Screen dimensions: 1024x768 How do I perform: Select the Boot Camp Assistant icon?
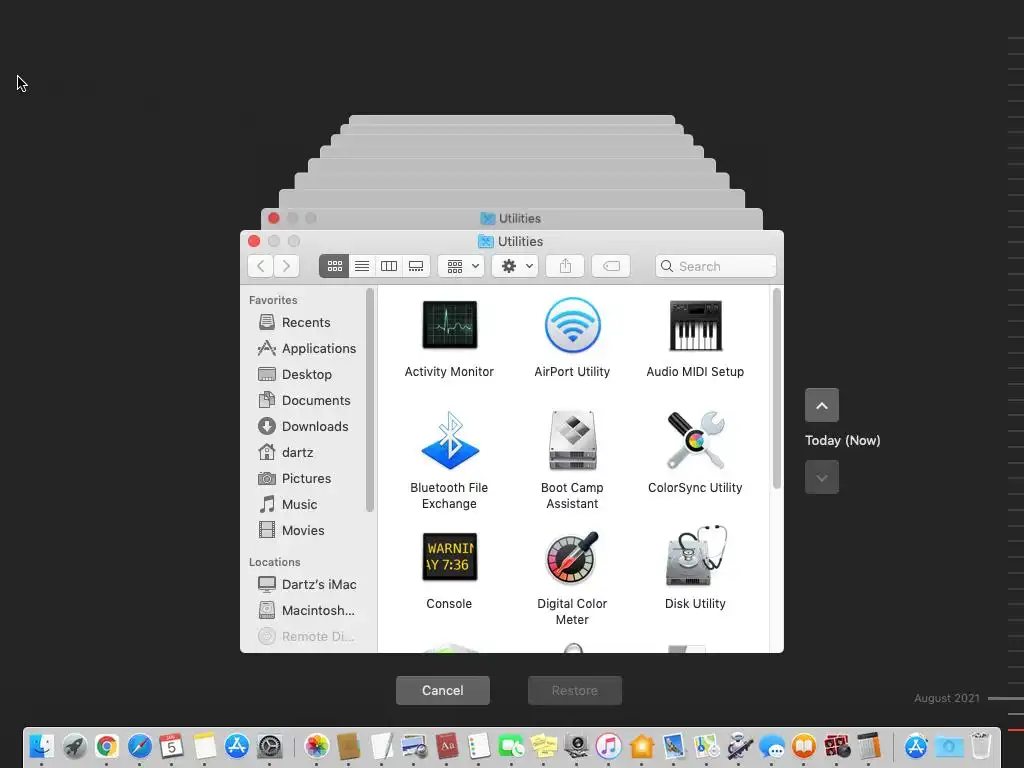click(572, 441)
